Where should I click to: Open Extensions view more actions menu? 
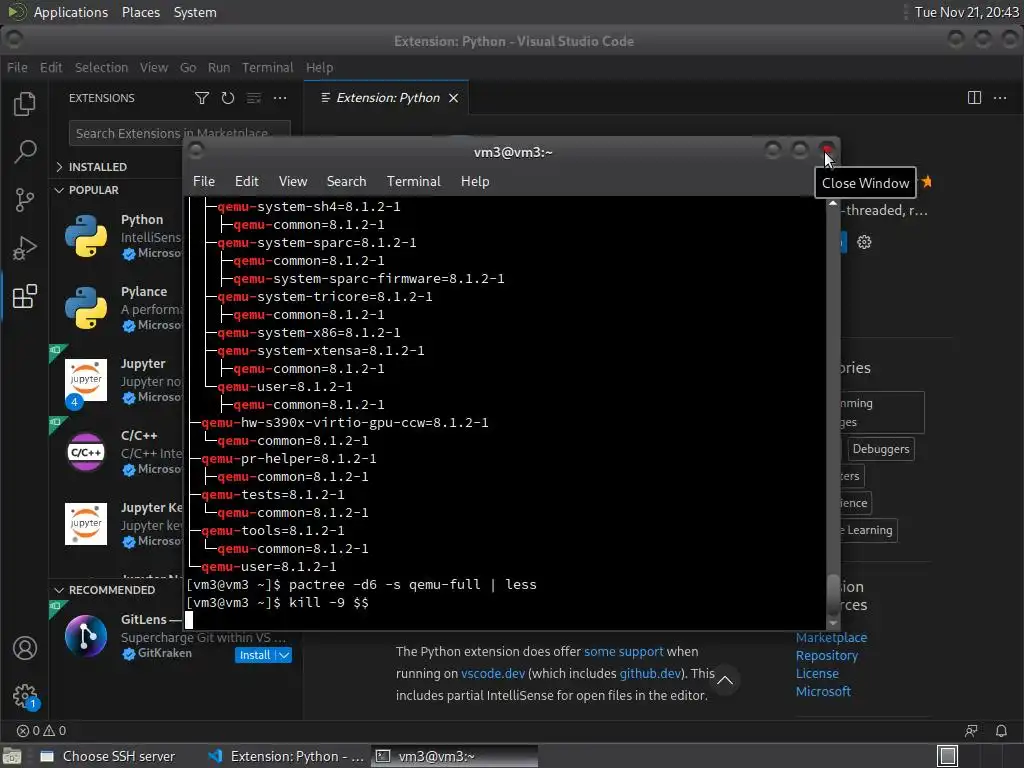pos(280,98)
